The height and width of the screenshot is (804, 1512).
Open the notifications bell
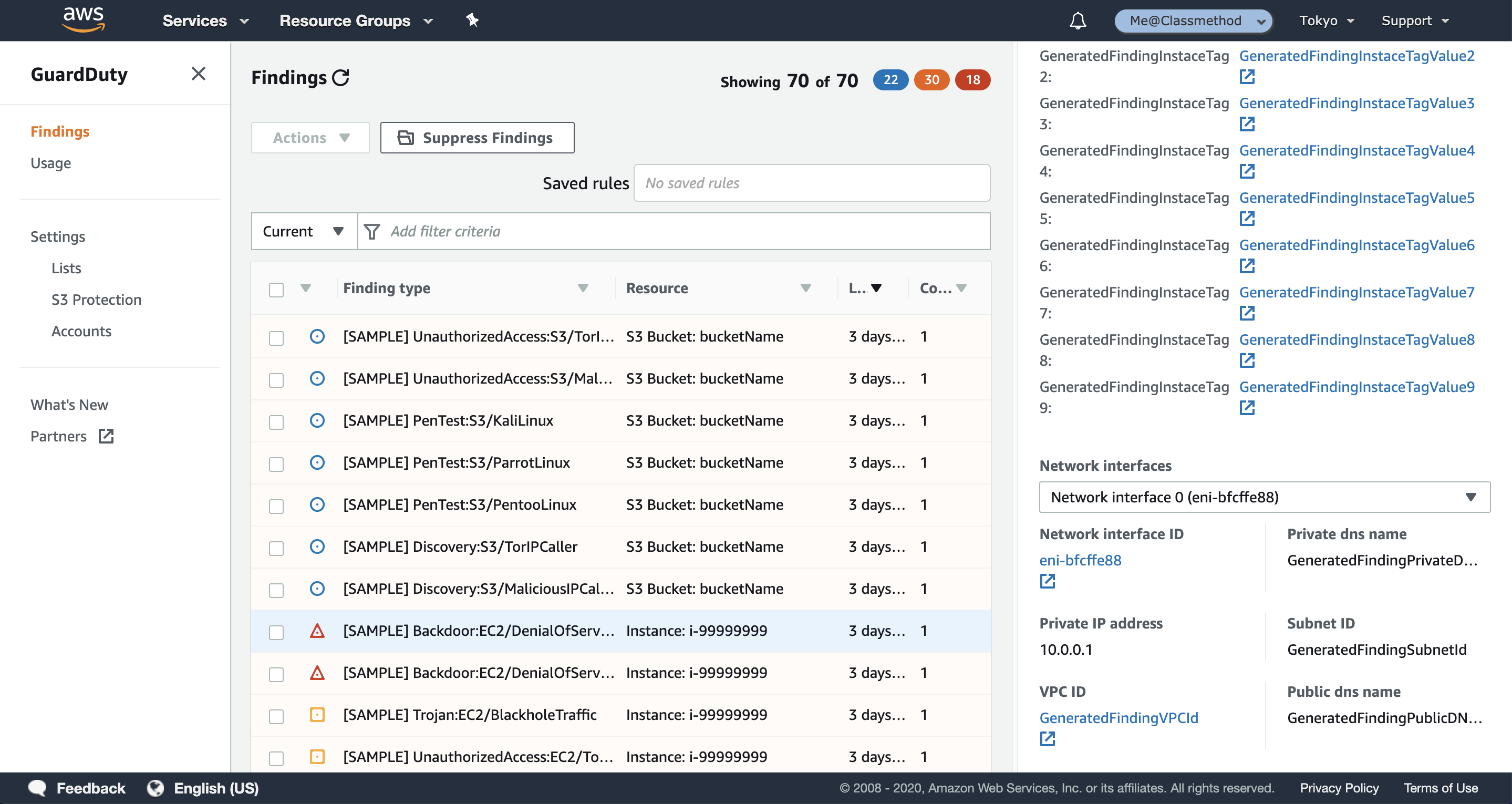click(1077, 20)
